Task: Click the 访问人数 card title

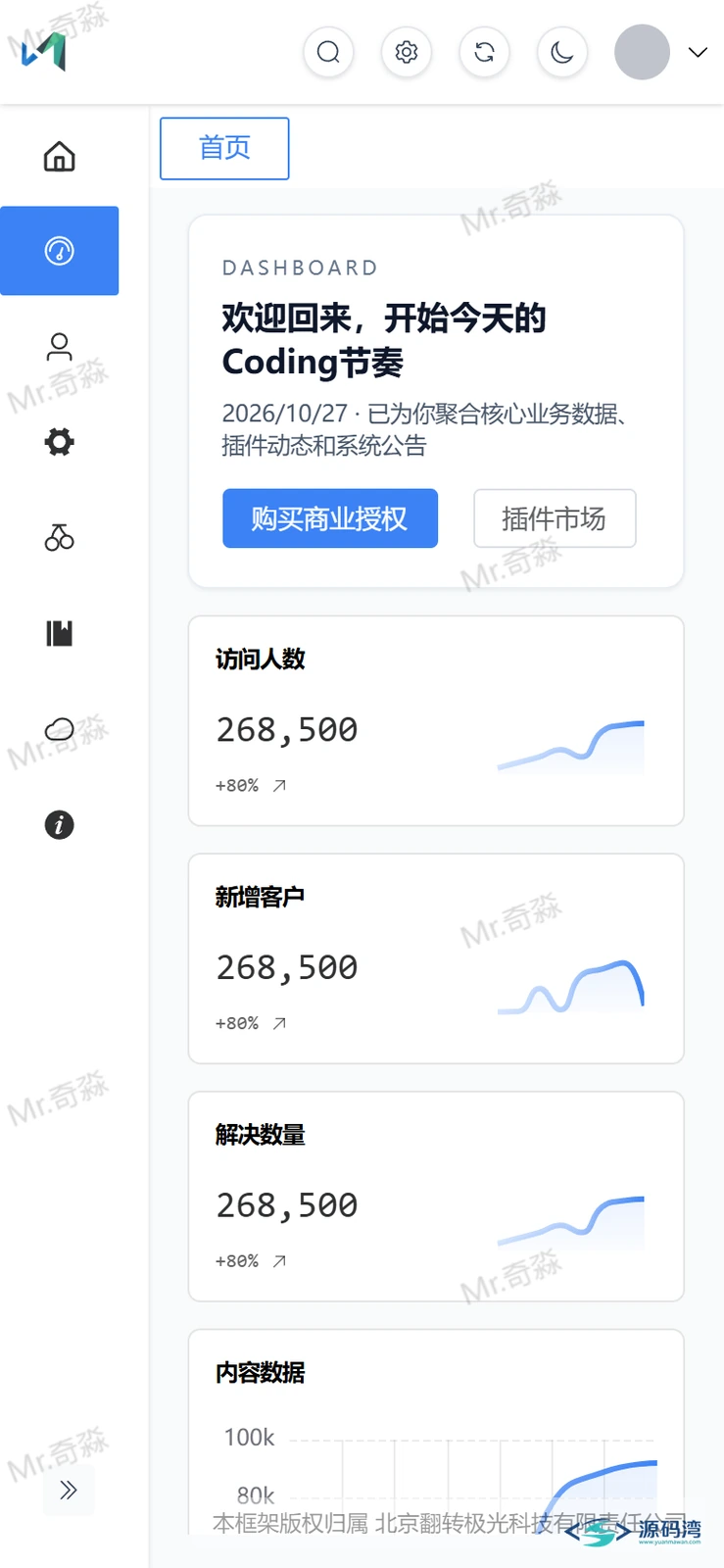Action: tap(261, 660)
